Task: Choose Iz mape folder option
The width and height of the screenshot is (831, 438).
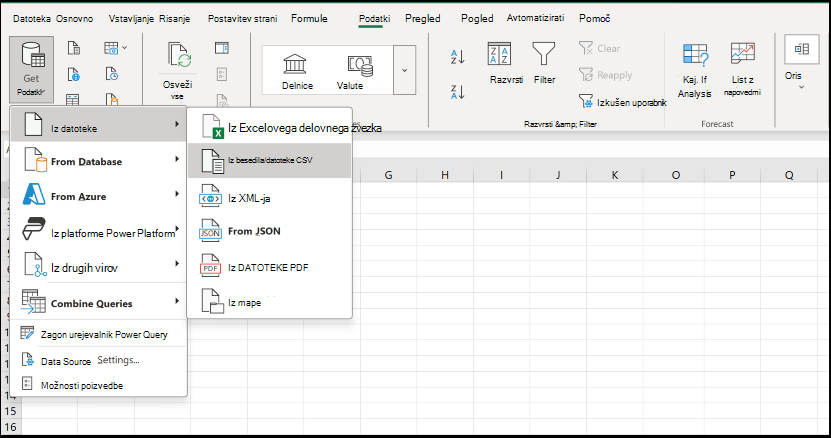Action: point(270,302)
